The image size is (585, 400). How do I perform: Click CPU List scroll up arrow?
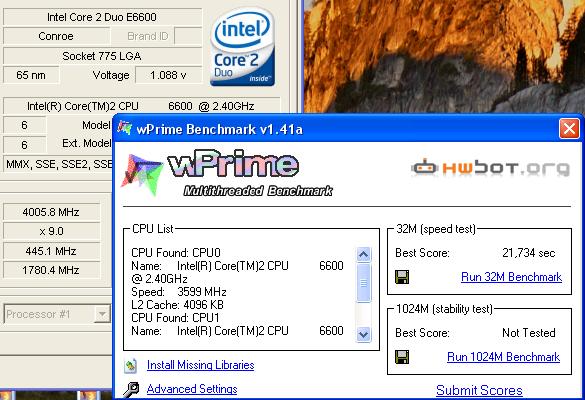click(x=363, y=254)
